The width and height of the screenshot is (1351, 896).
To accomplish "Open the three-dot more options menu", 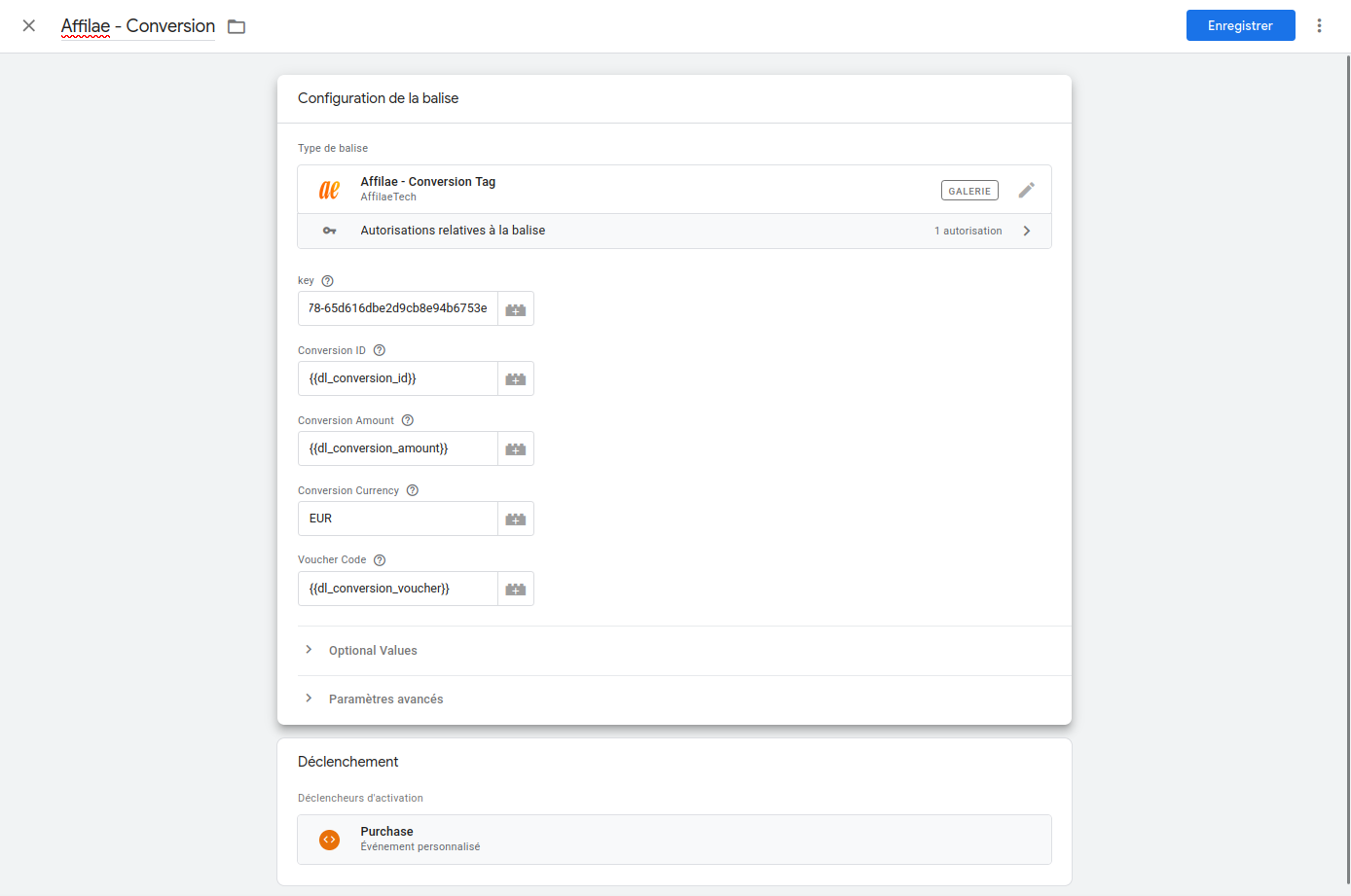I will point(1319,26).
